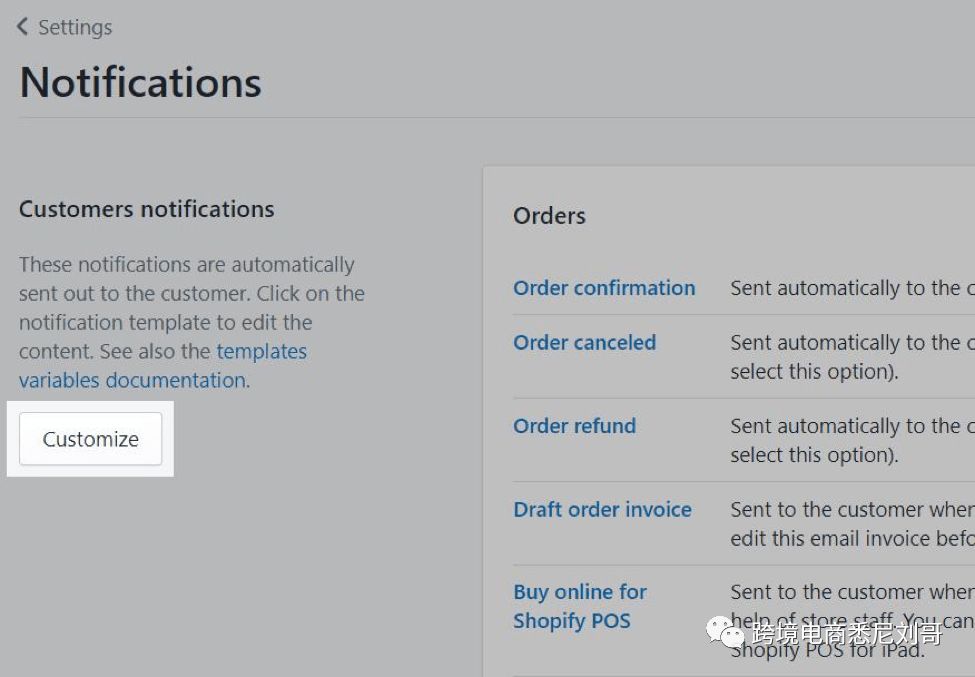Click the WeChat logo in the watermark
Image resolution: width=975 pixels, height=677 pixels.
click(726, 632)
